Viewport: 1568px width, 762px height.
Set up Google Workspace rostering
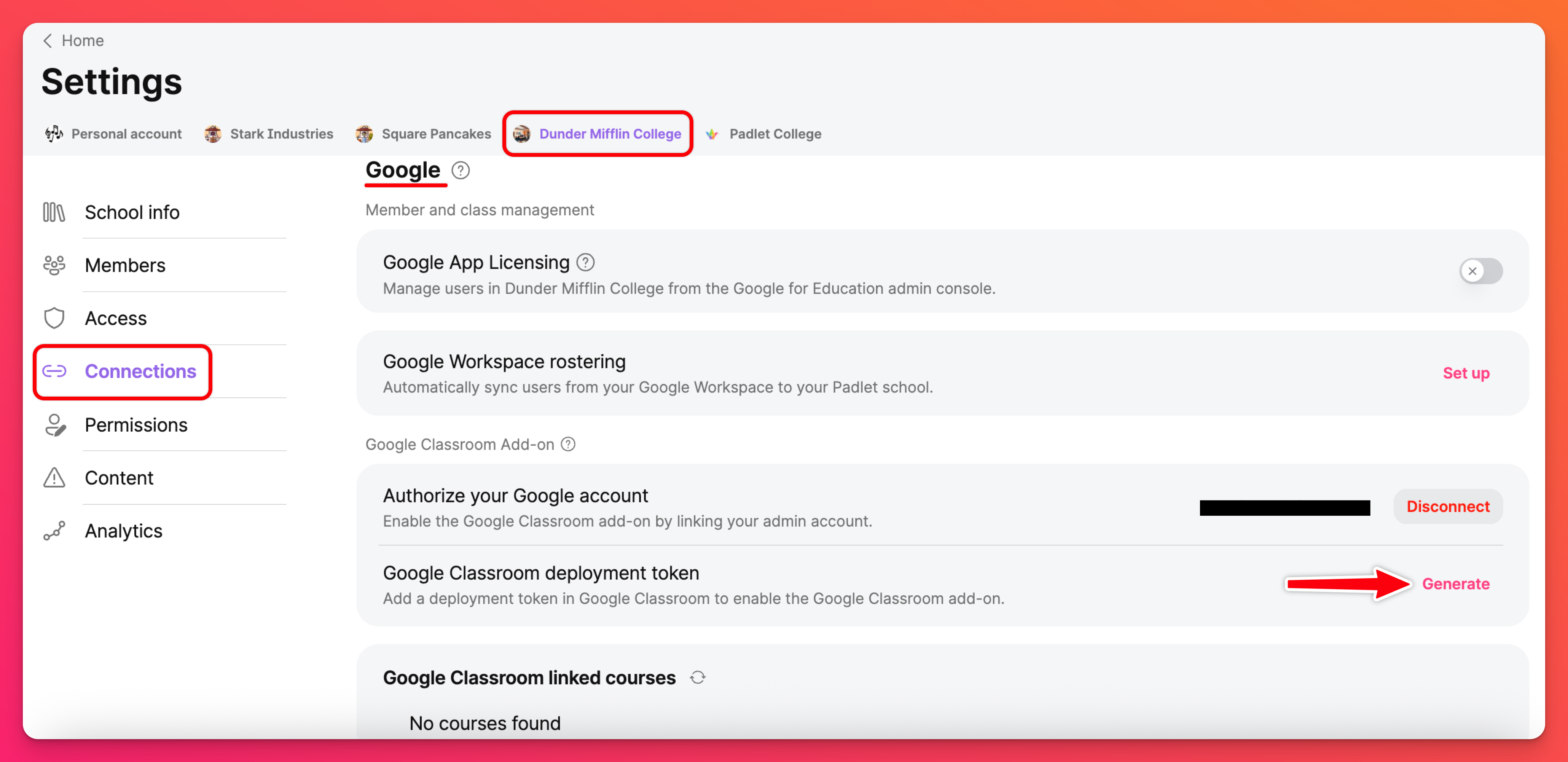click(1465, 373)
